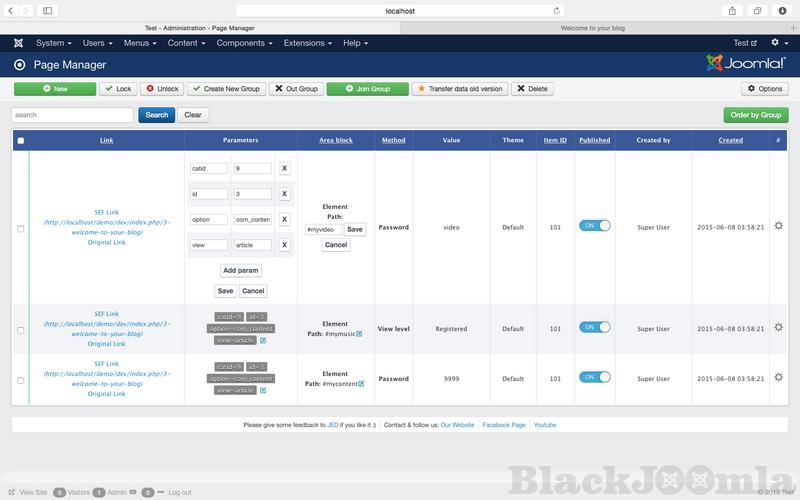Click the edit icon beside view=article in the Registered row
This screenshot has height=500, width=800.
[x=263, y=340]
